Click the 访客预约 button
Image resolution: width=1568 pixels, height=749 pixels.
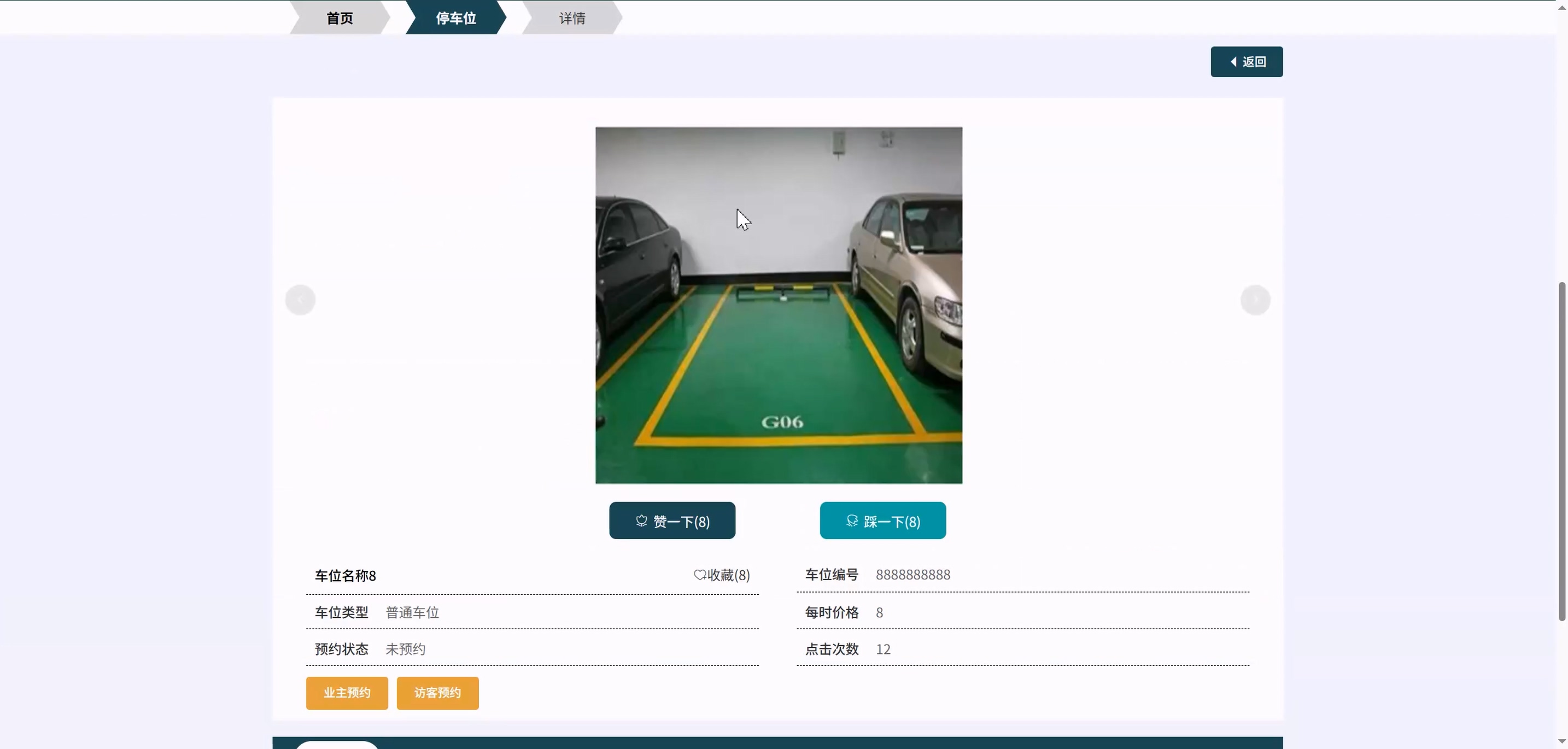438,692
